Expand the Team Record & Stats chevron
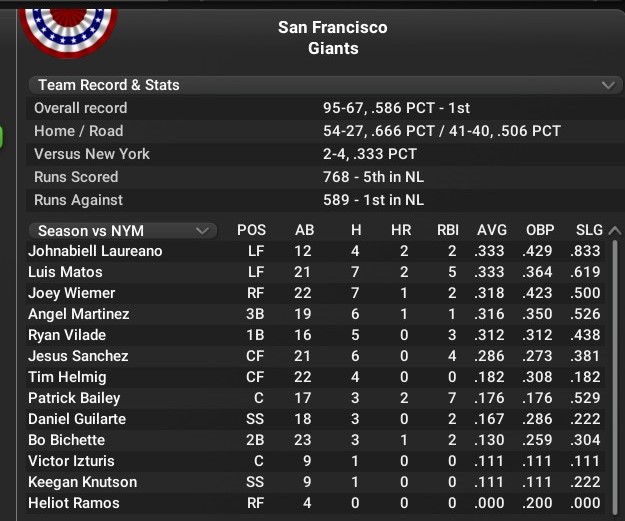Viewport: 625px width, 521px height. pos(608,85)
